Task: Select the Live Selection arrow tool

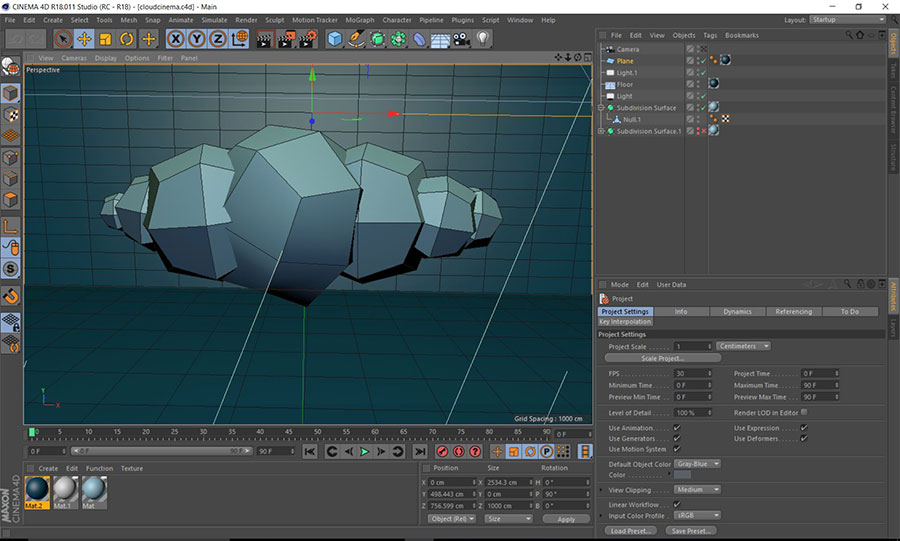Action: (63, 39)
